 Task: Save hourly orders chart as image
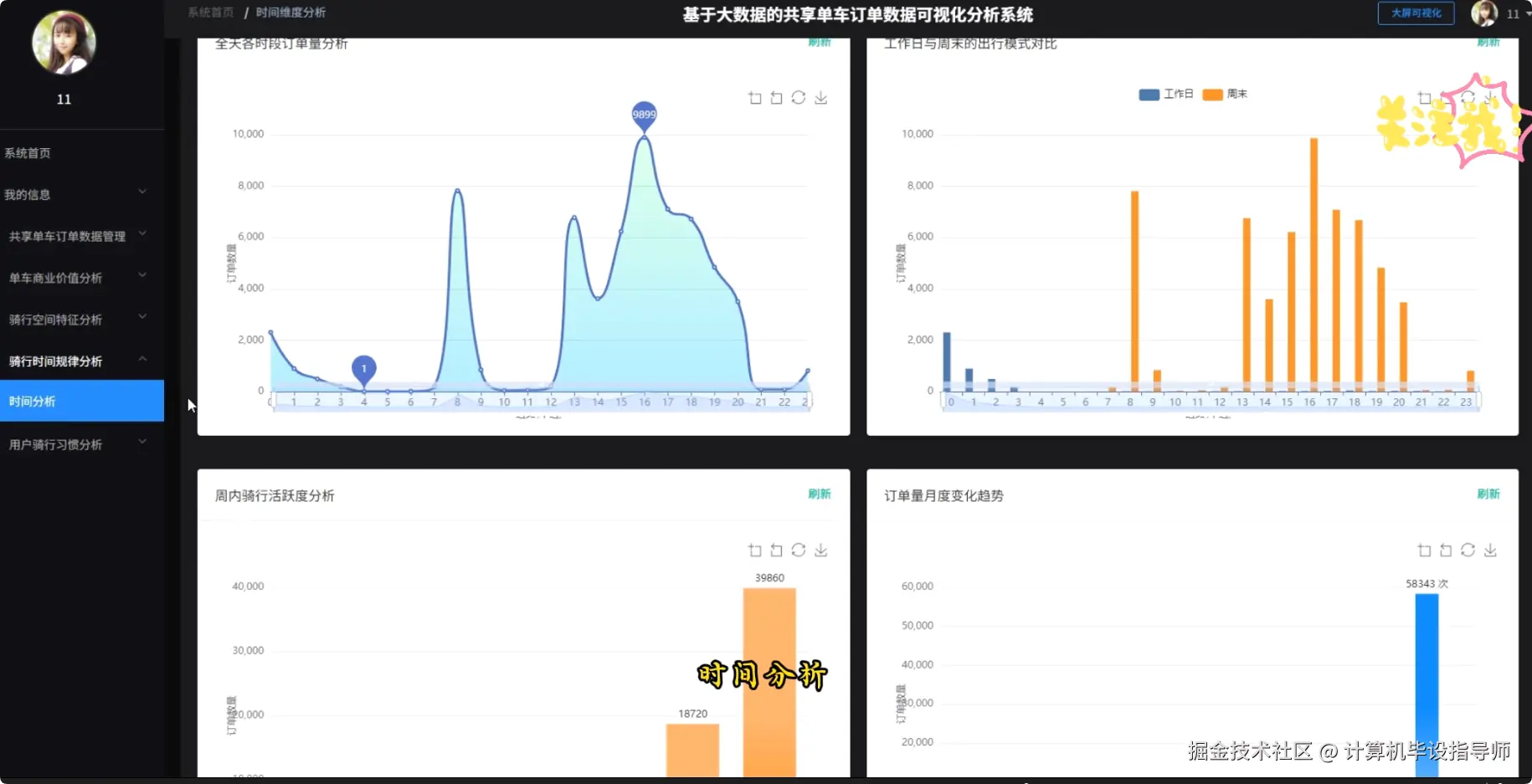(x=821, y=98)
